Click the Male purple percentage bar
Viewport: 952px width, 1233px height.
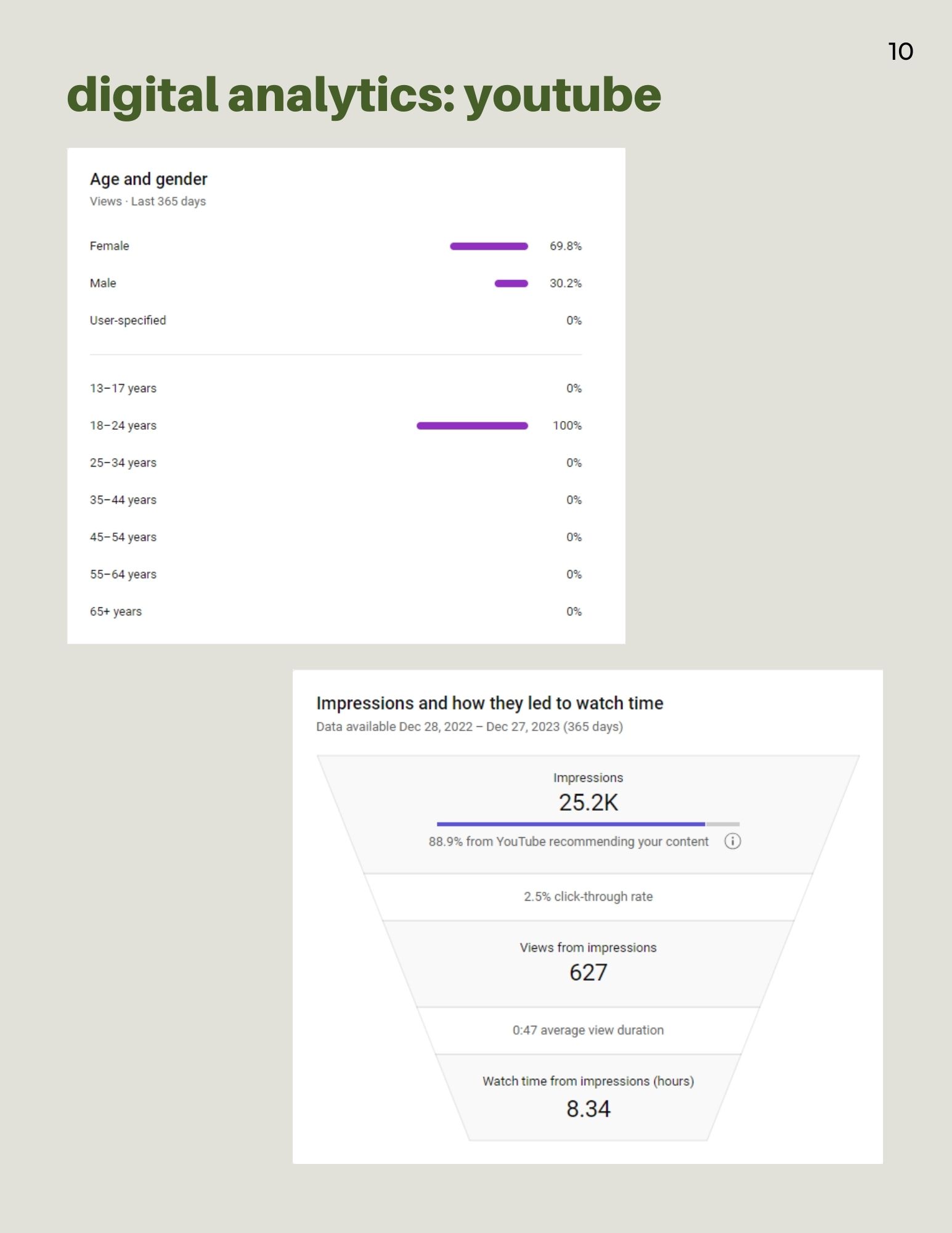point(511,284)
